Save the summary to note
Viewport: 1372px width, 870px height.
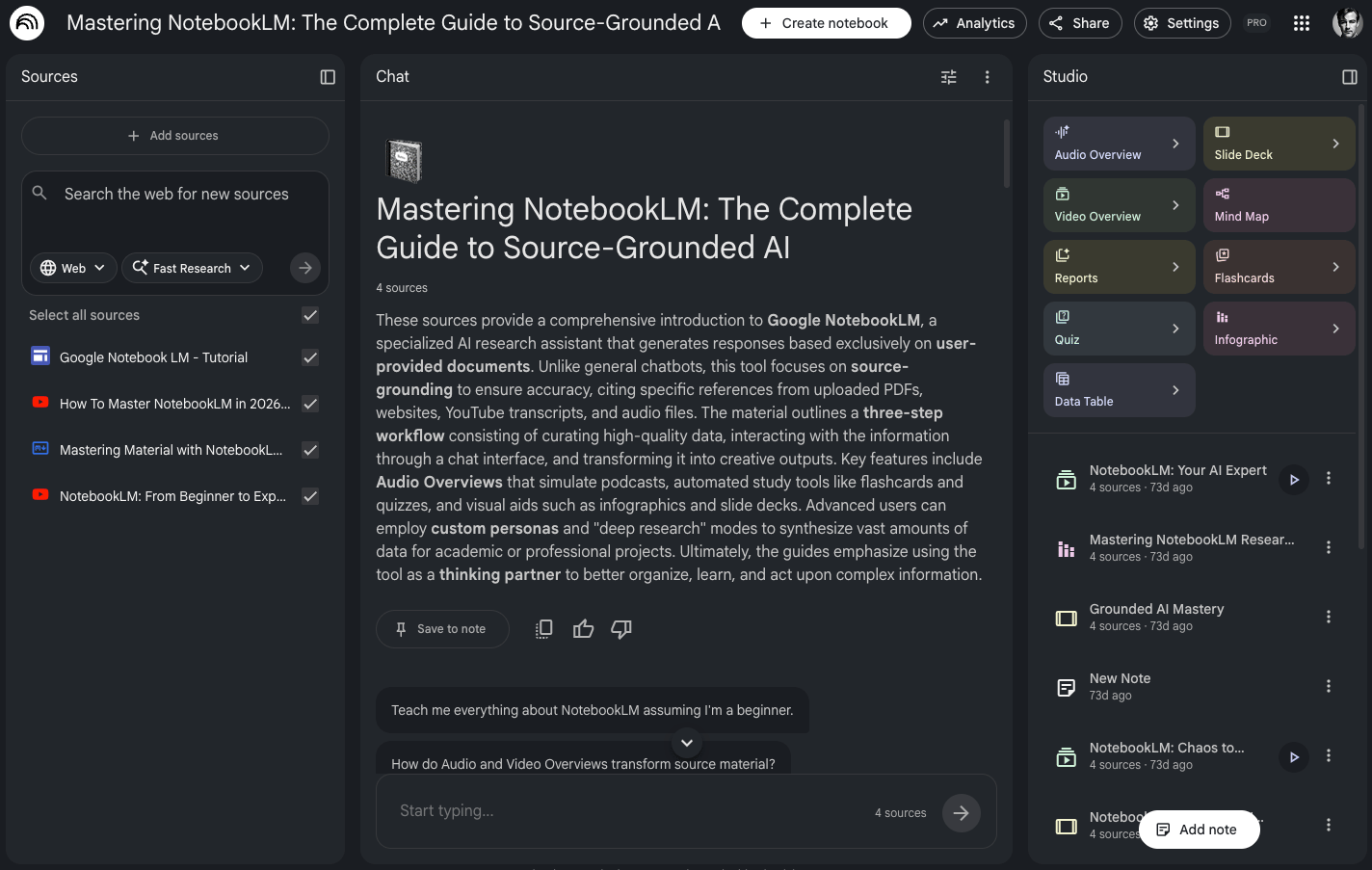pyautogui.click(x=442, y=629)
